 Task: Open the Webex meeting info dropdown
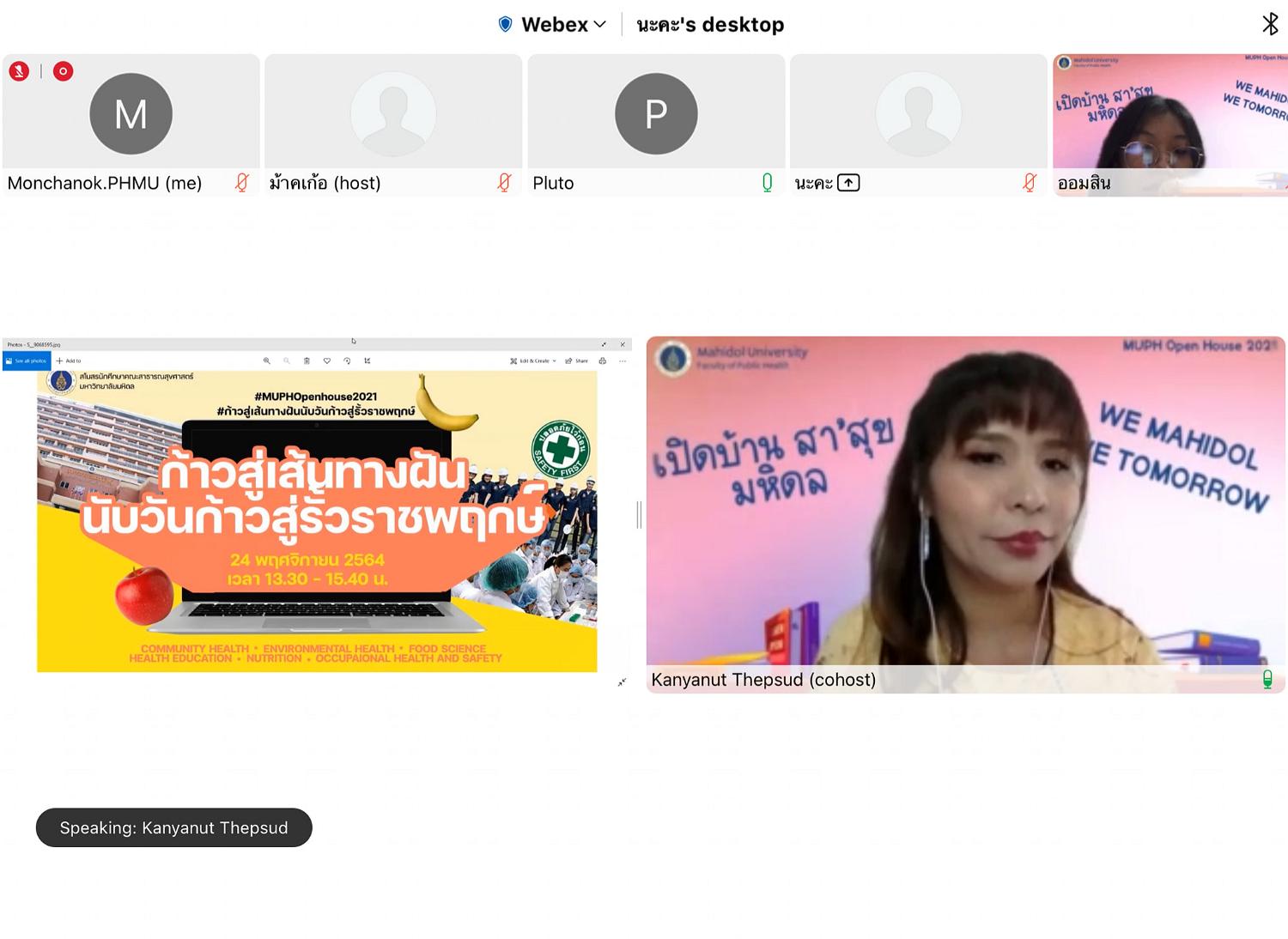pos(563,24)
